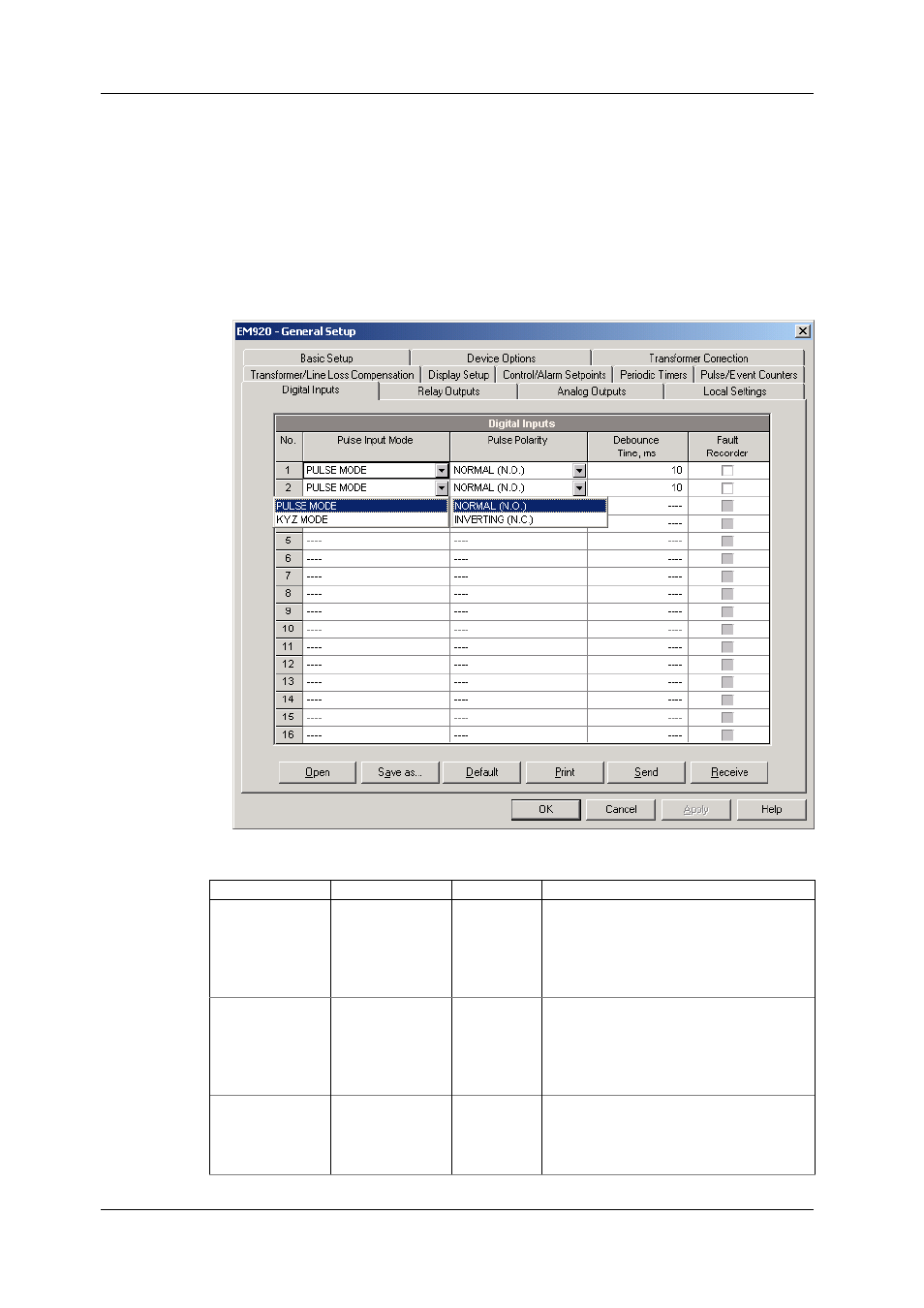
Task: Click the Pulse Input Mode column header
Action: point(376,447)
